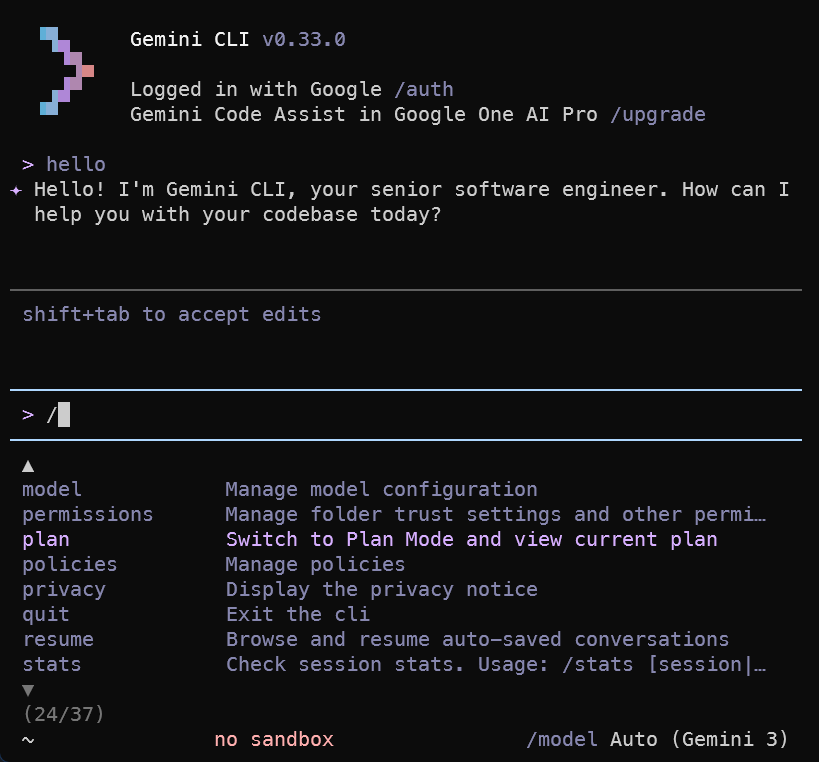Click the (24/37) item counter

63,714
